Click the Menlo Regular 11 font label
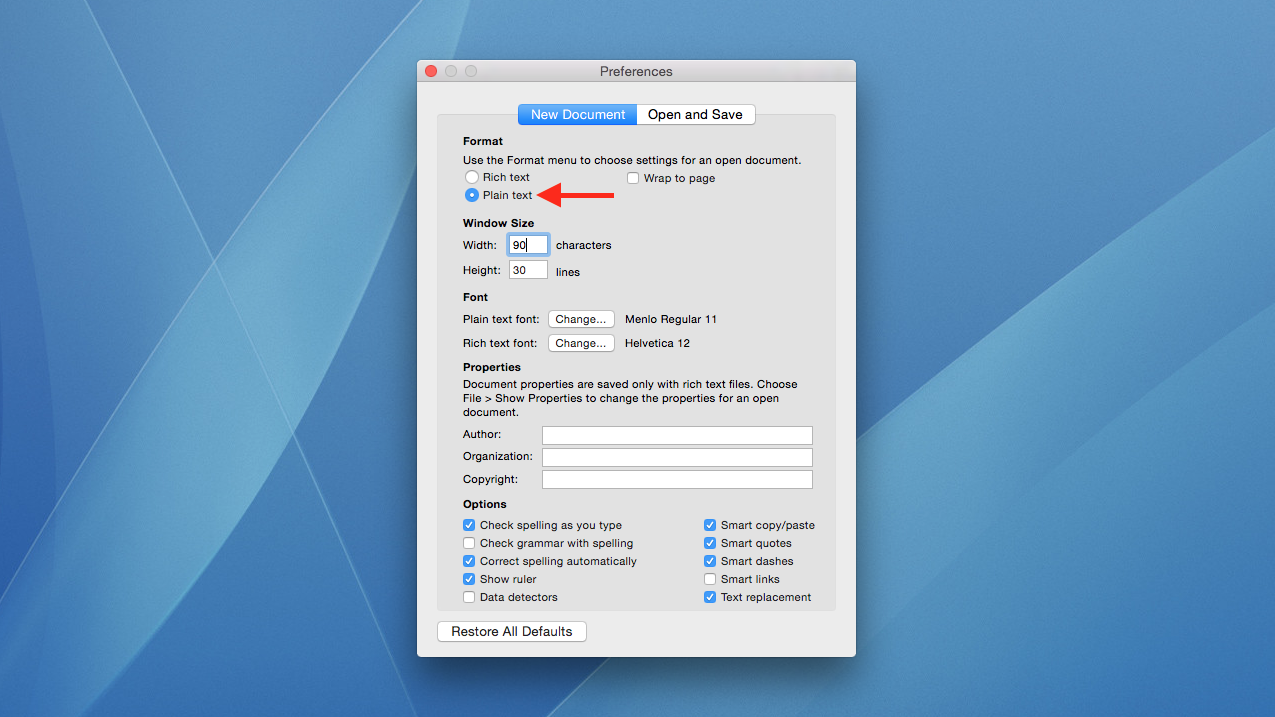Viewport: 1275px width, 717px height. click(x=671, y=319)
